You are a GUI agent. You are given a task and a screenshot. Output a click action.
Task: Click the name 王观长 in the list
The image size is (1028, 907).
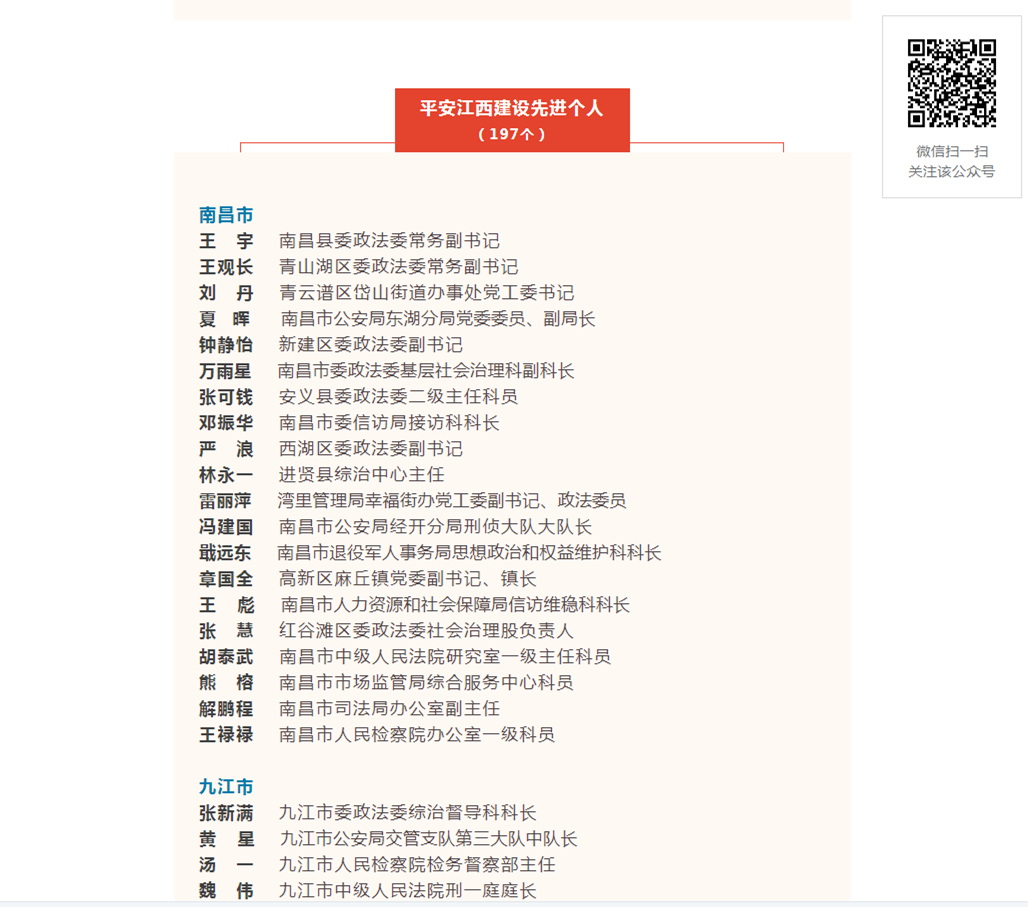click(226, 267)
